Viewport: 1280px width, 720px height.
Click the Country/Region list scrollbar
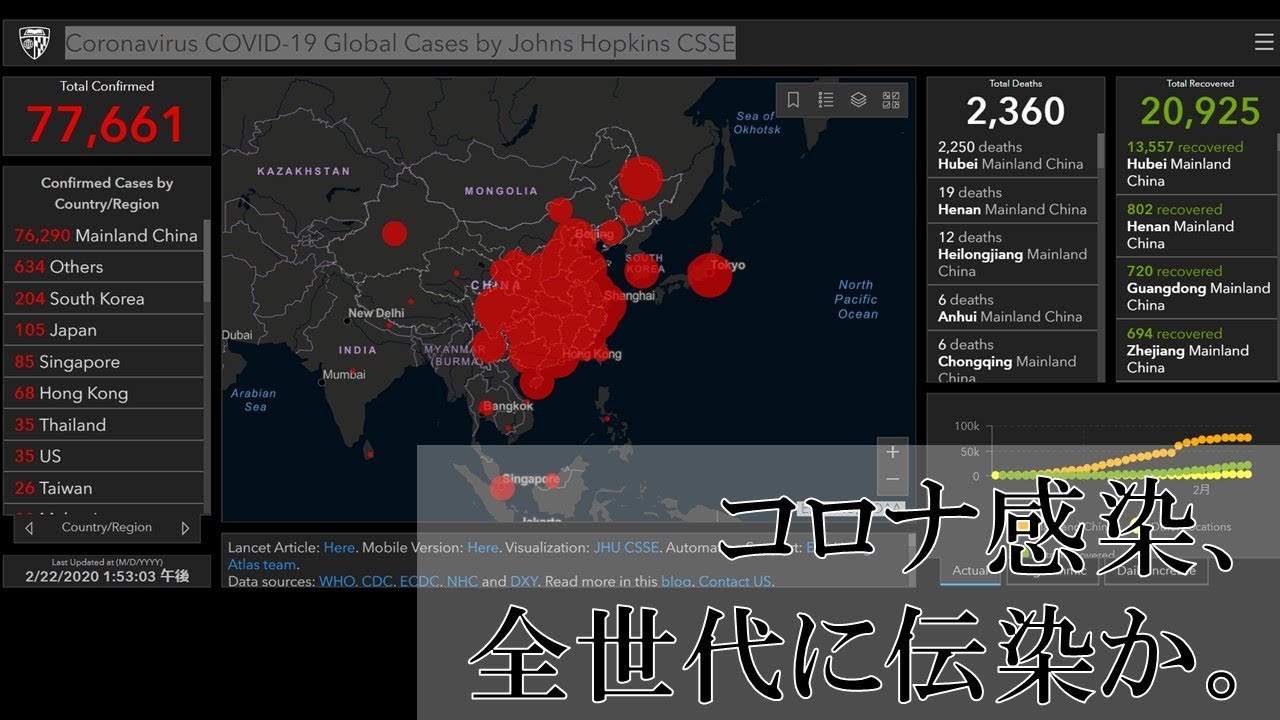[207, 260]
